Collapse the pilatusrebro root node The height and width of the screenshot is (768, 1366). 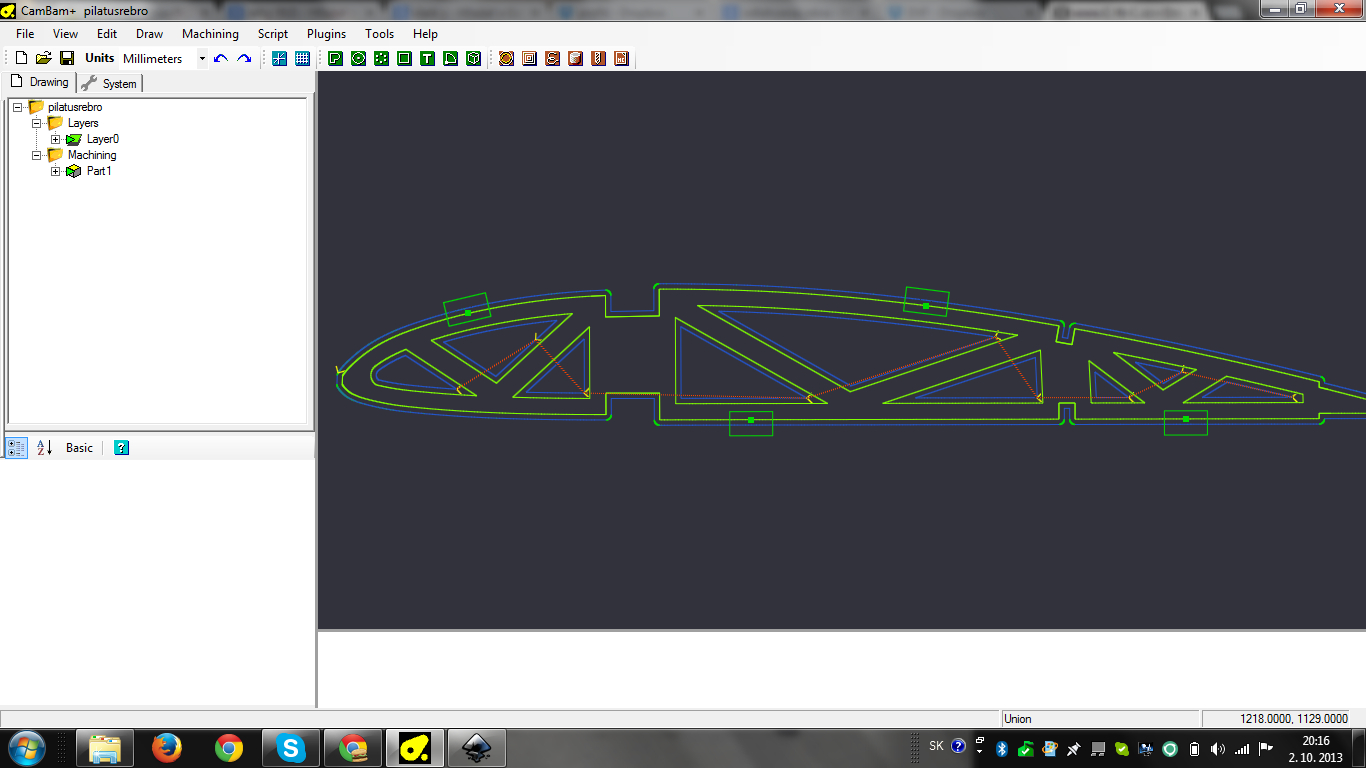click(17, 107)
